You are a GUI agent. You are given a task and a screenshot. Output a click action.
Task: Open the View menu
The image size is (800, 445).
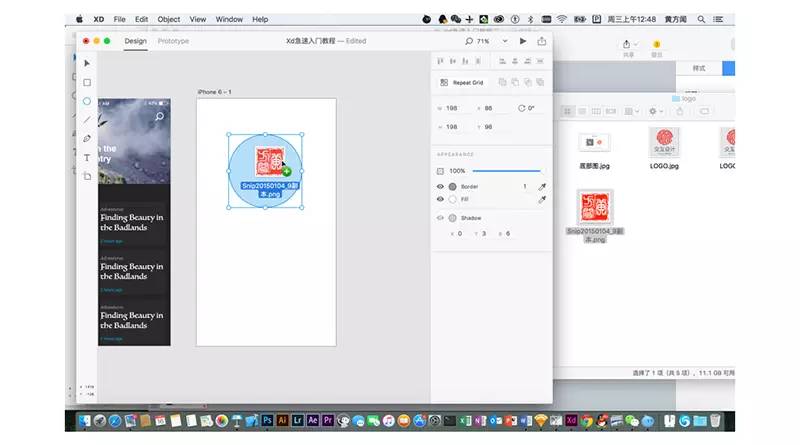198,19
